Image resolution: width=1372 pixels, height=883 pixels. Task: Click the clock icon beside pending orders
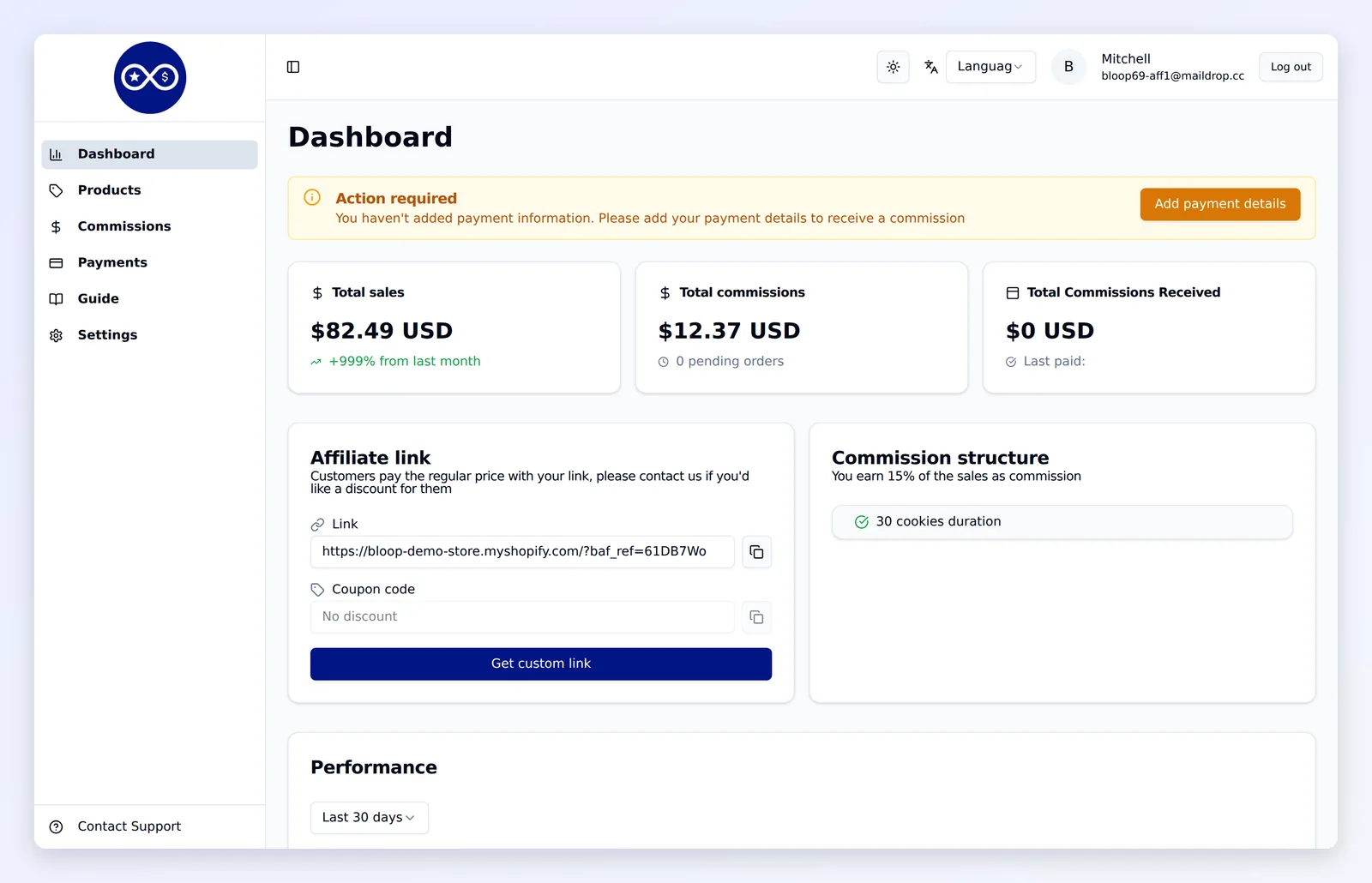click(664, 362)
